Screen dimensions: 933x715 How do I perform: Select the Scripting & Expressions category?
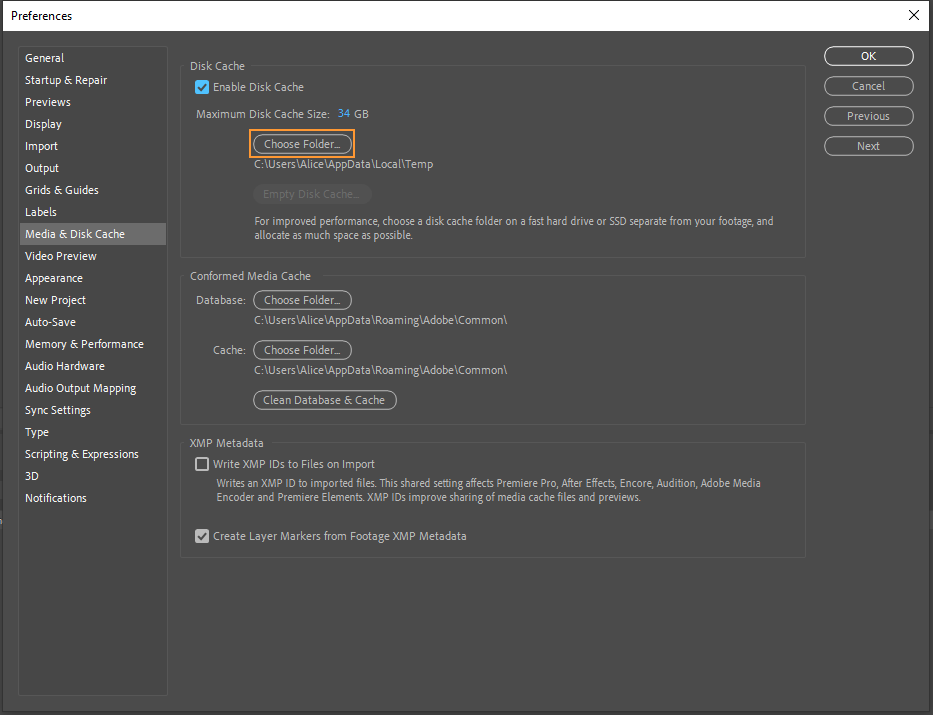pos(82,454)
